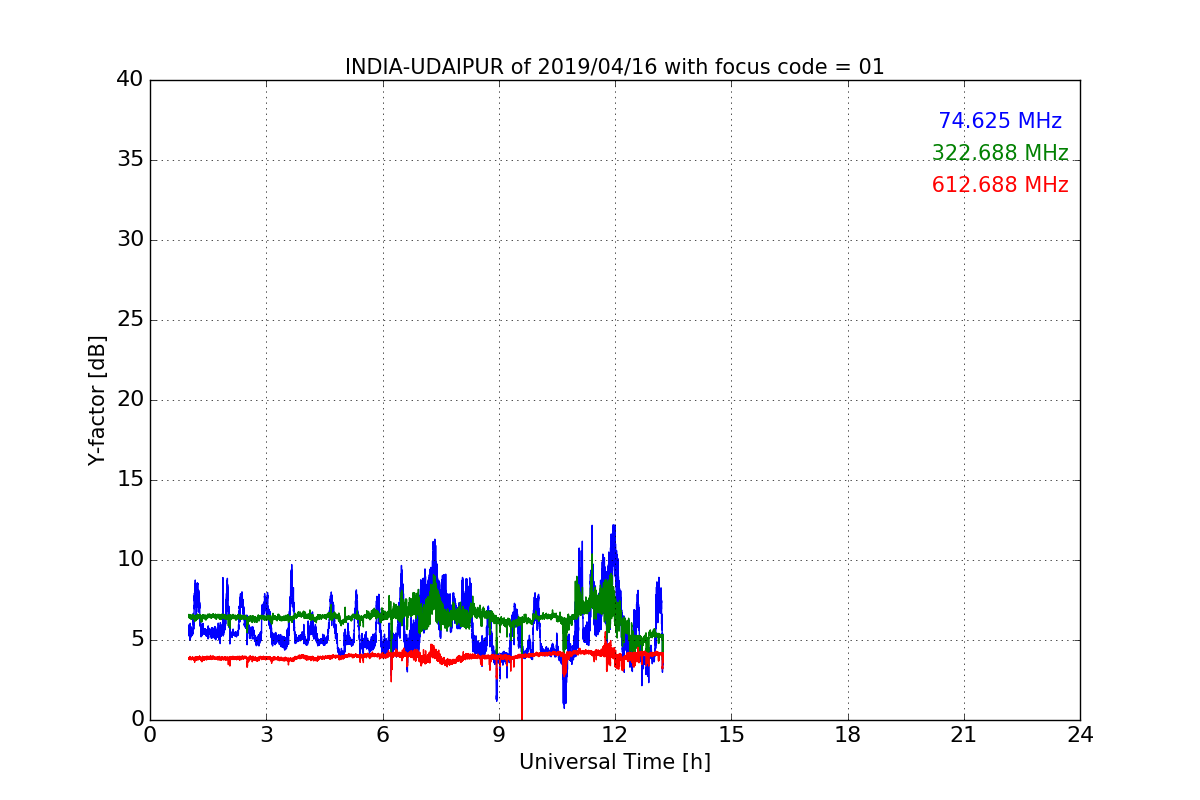Click the y-axis tick label 20
This screenshot has width=1200, height=800.
[x=130, y=400]
